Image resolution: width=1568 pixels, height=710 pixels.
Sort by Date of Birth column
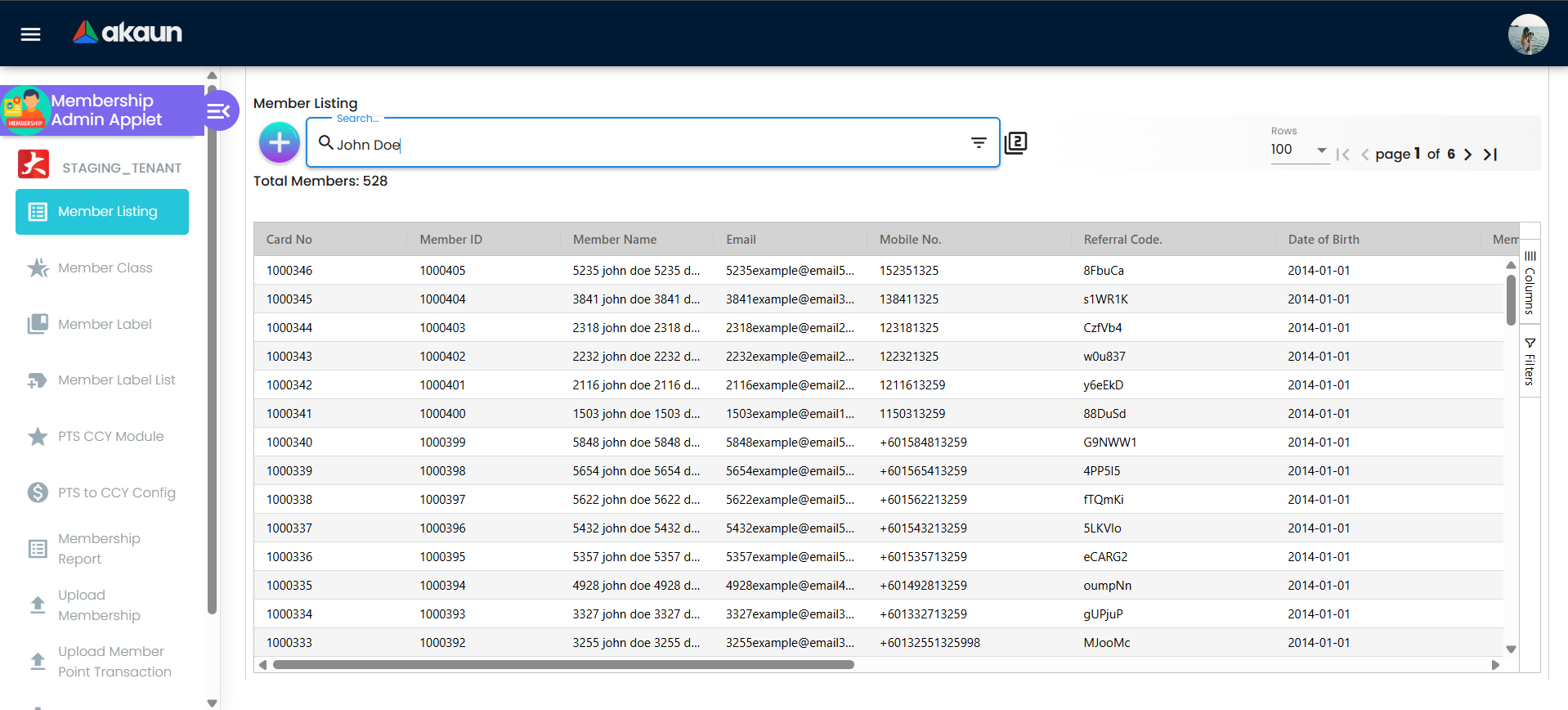pyautogui.click(x=1324, y=240)
